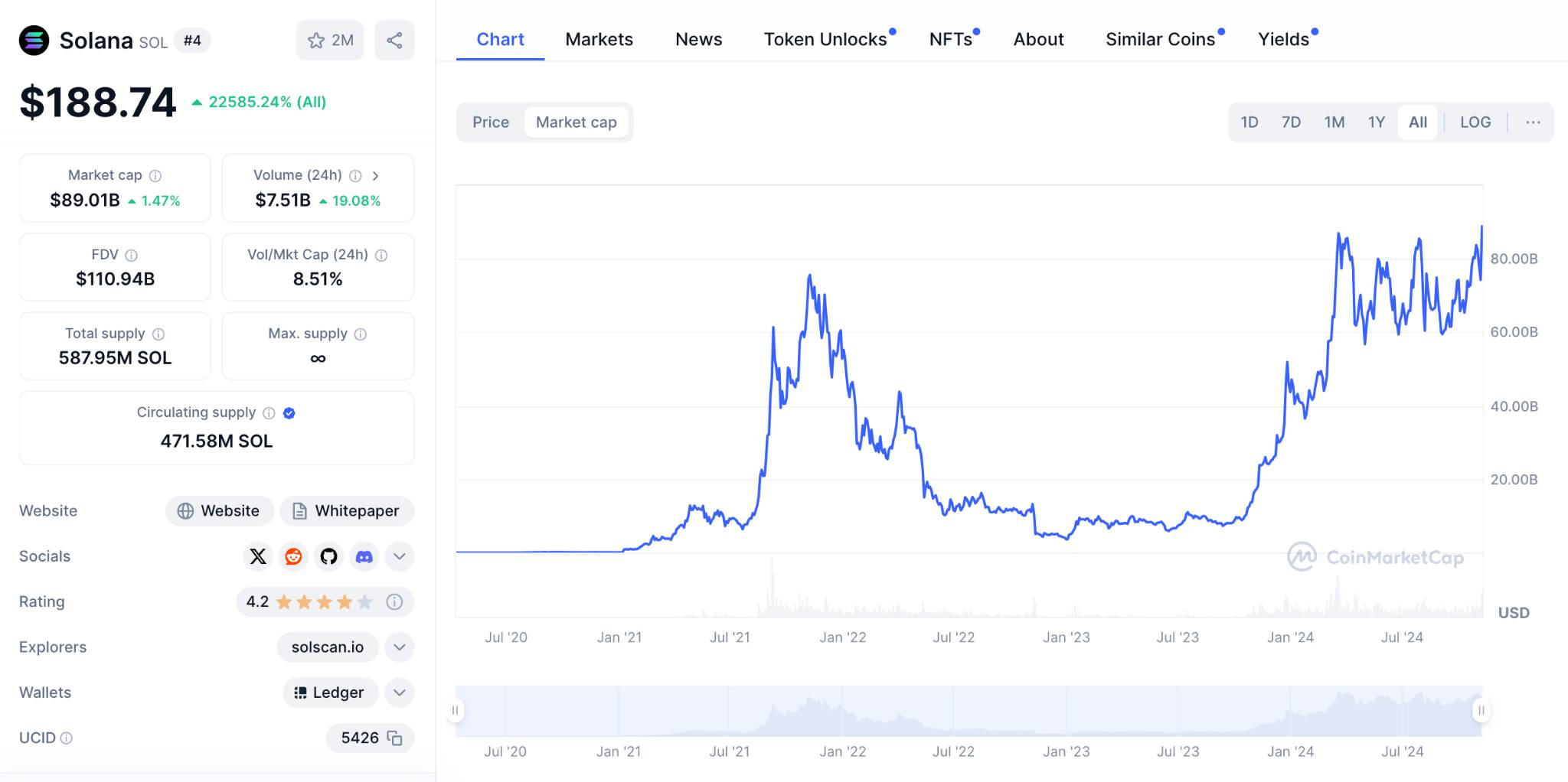Open the Token Unlocks tab
The image size is (1568, 782).
[826, 39]
